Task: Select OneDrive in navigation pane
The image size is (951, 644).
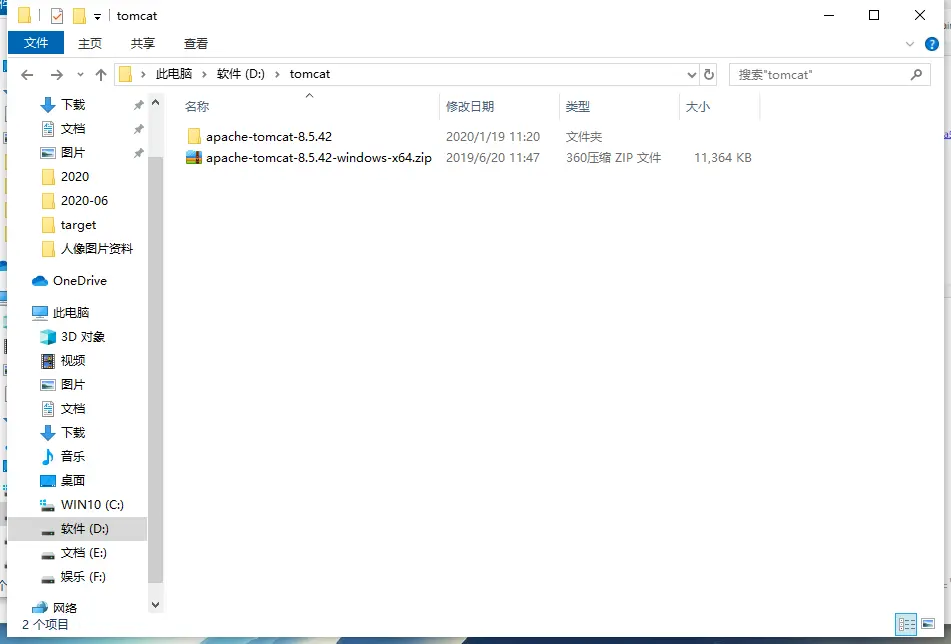Action: [79, 281]
